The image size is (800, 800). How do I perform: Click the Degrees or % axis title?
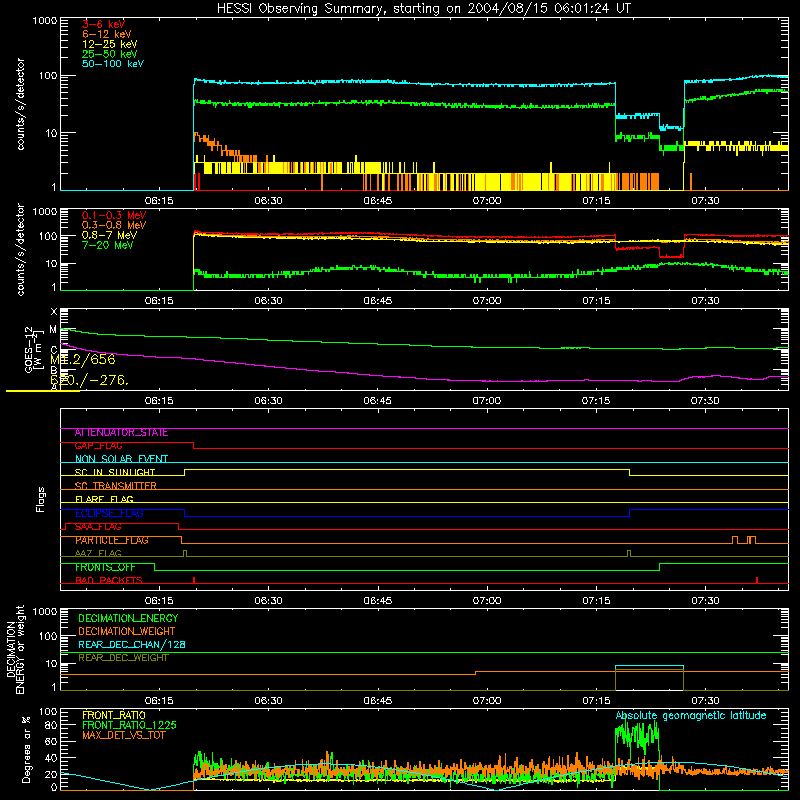click(x=26, y=749)
